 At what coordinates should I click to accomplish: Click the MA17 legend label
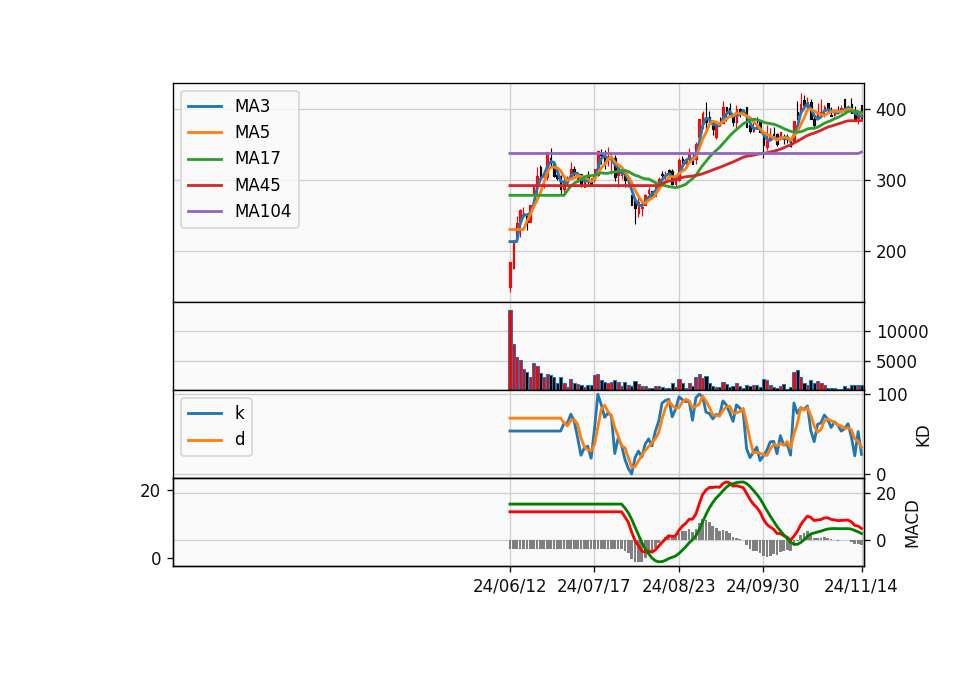point(257,159)
